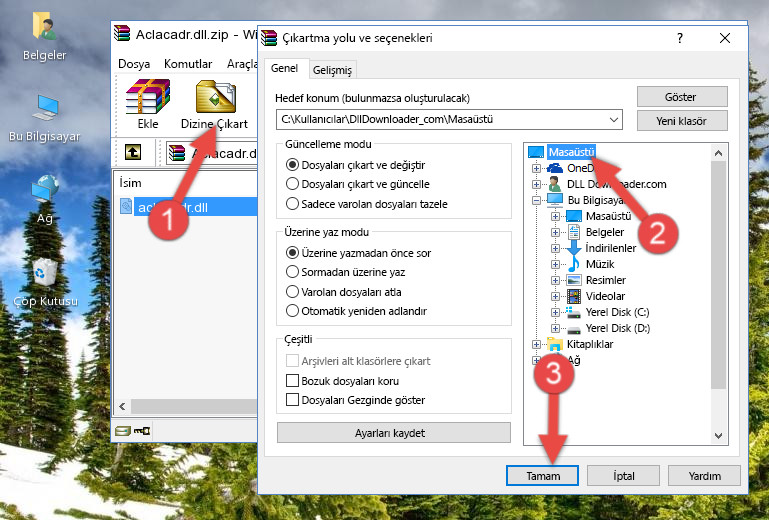Select aclacadr.dll file in WinRAR list
Viewport: 769px width, 520px height.
pos(188,207)
